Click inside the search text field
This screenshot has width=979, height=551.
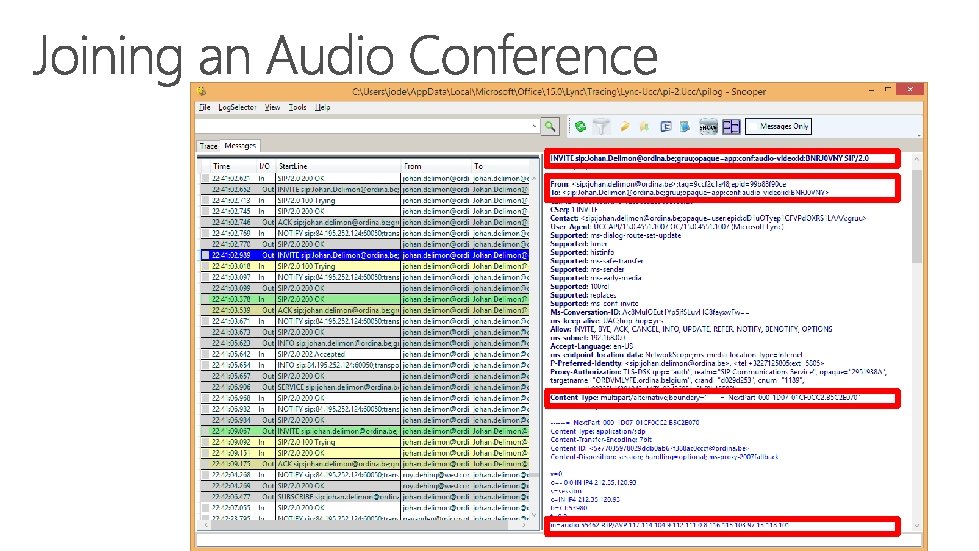[x=362, y=127]
